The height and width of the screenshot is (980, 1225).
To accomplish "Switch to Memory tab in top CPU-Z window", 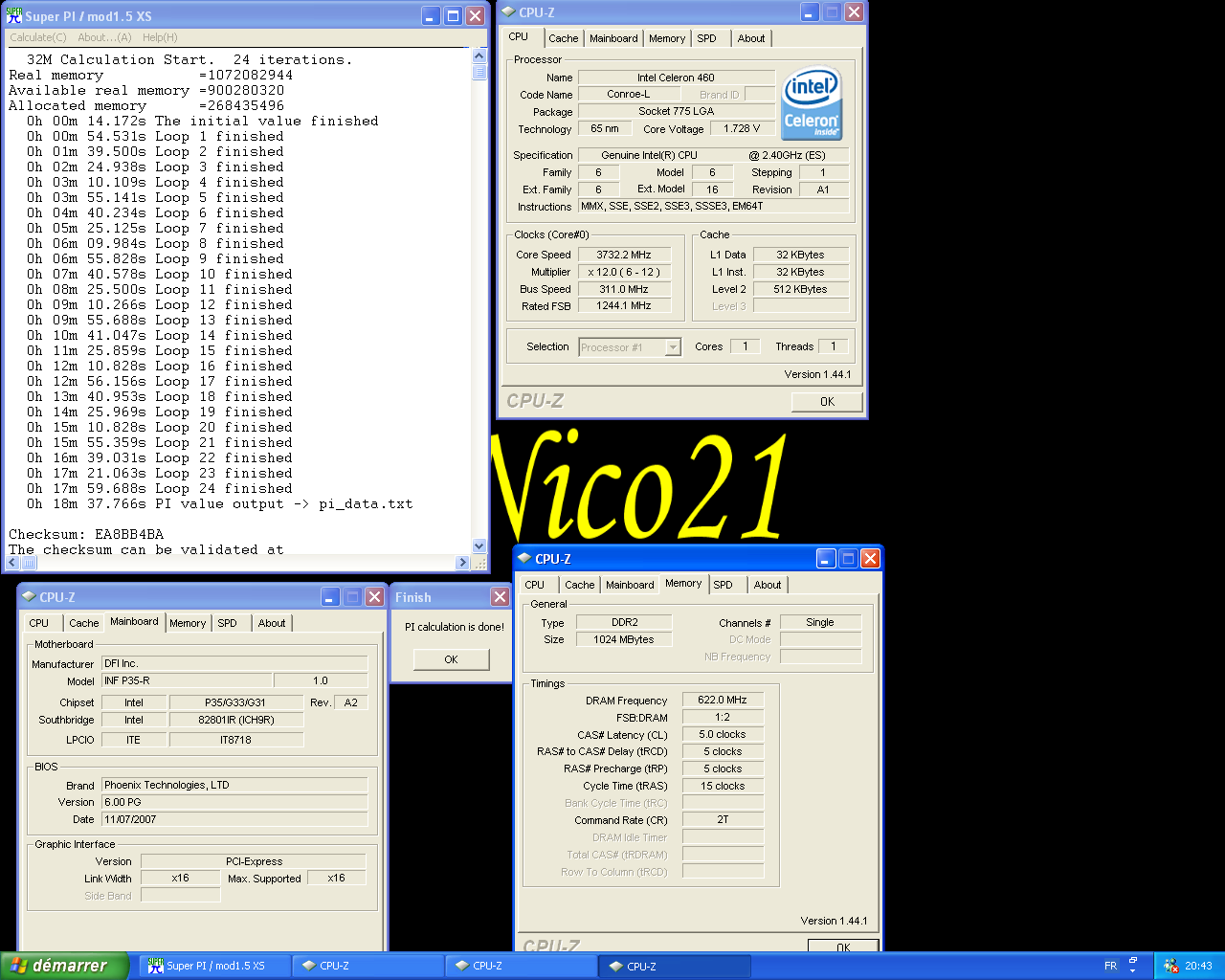I will pos(667,38).
